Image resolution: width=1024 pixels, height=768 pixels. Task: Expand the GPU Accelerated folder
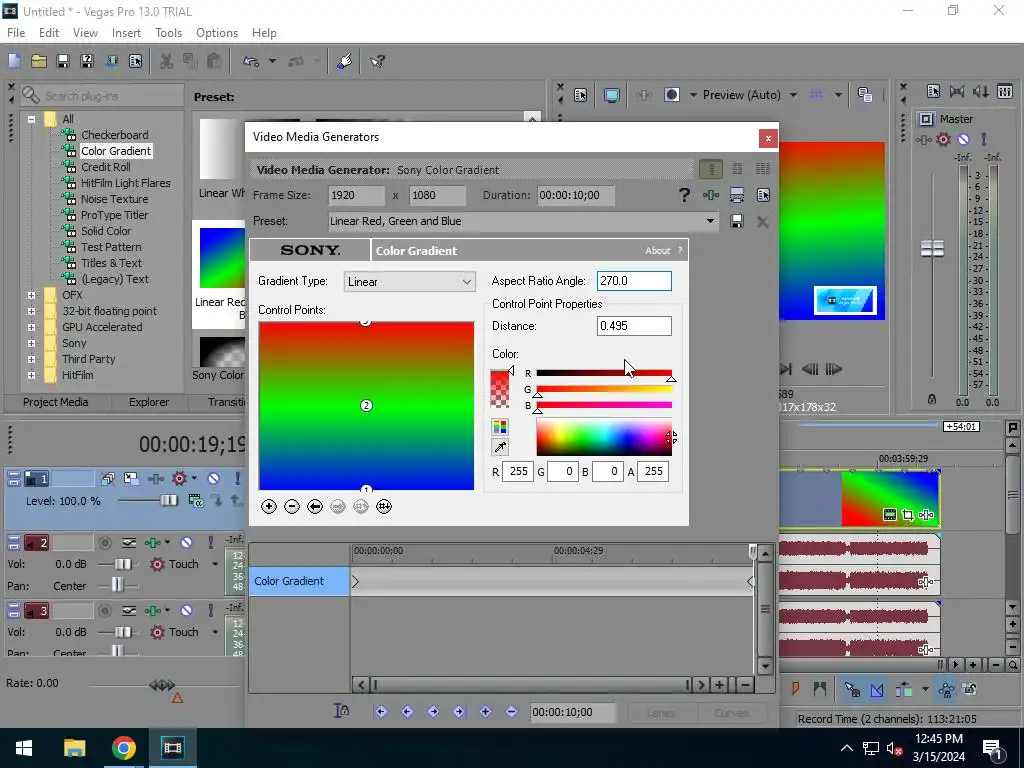[x=31, y=327]
